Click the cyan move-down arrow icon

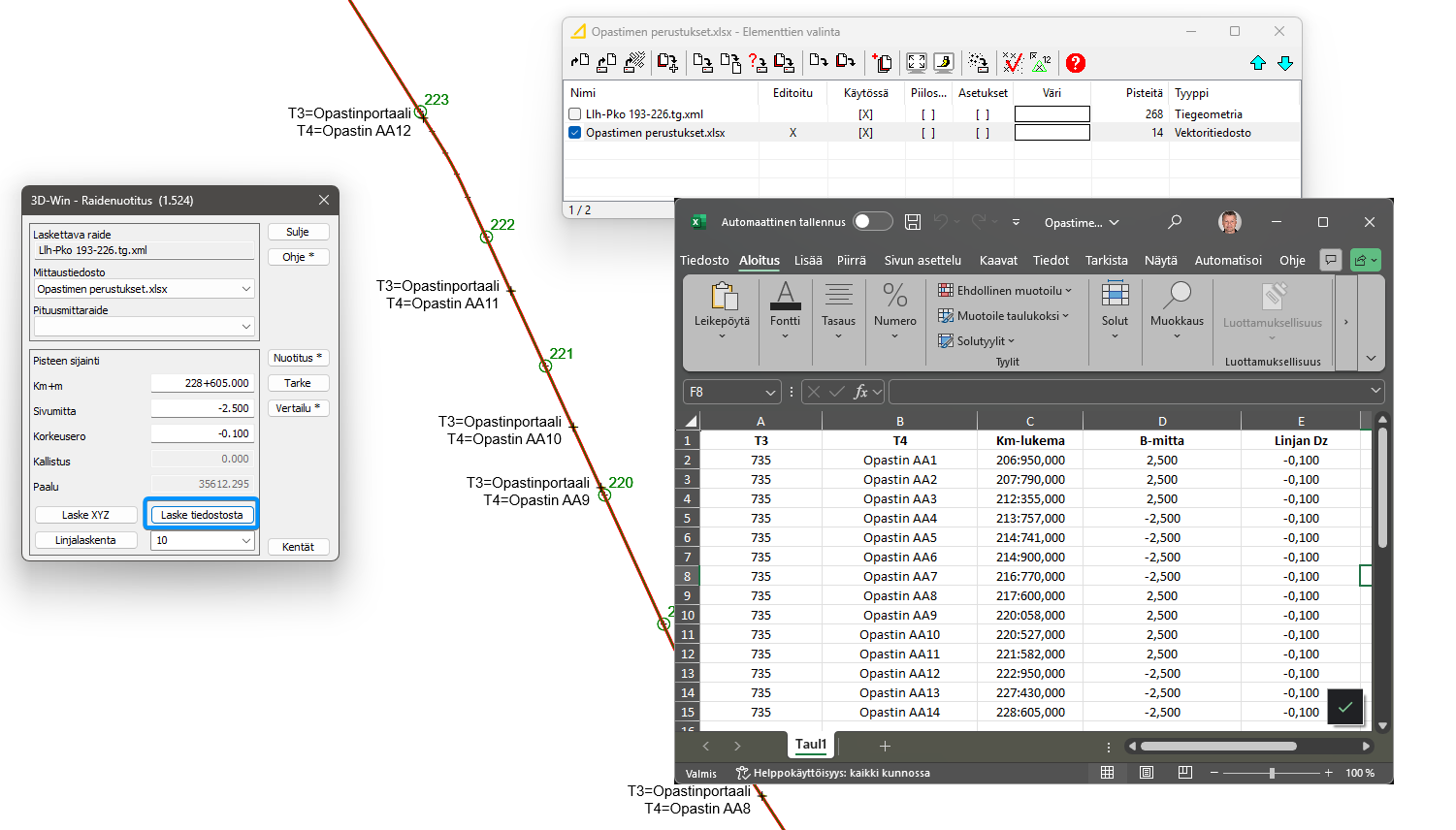click(x=1285, y=63)
